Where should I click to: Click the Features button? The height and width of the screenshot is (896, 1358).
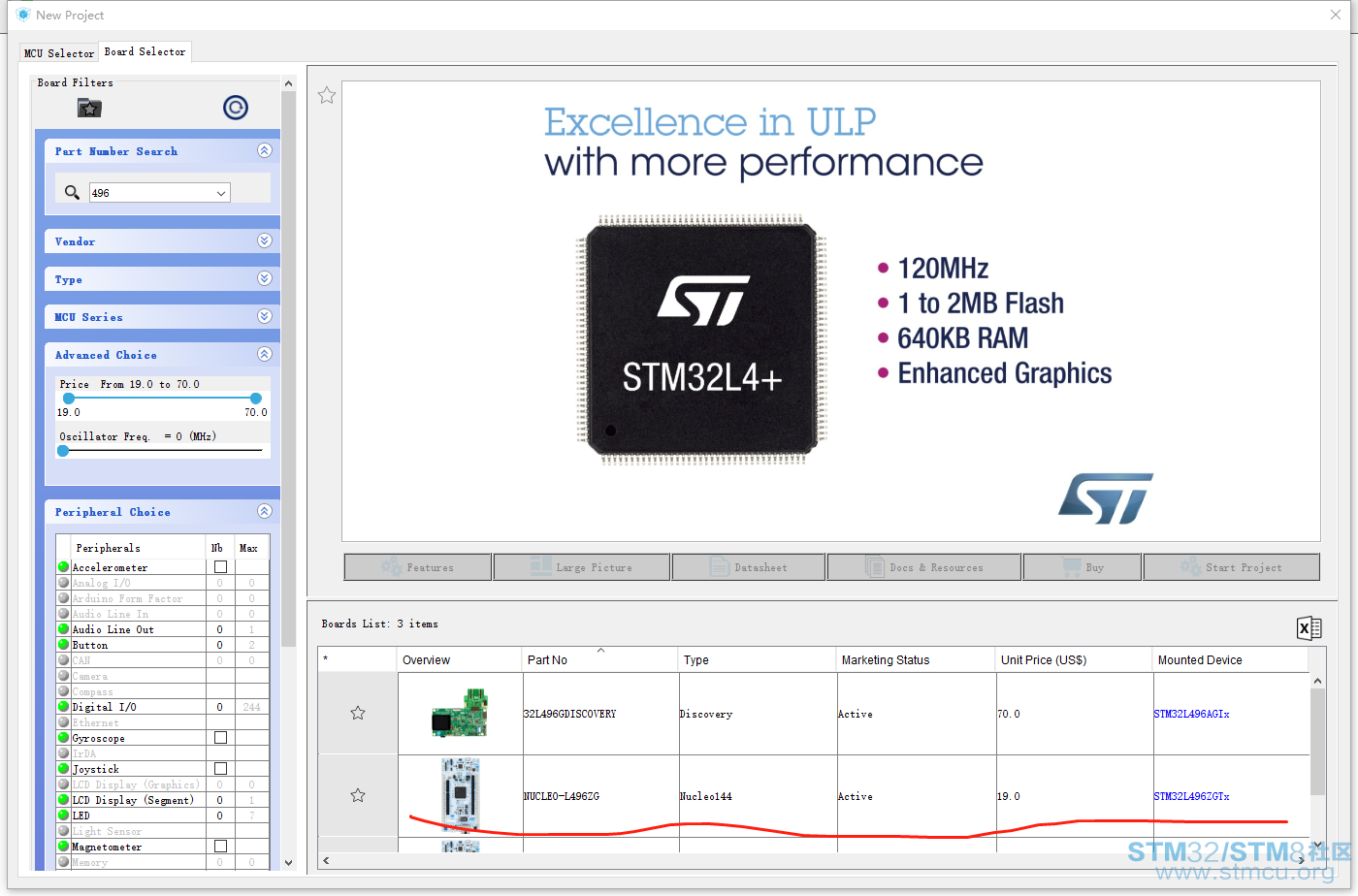point(418,567)
